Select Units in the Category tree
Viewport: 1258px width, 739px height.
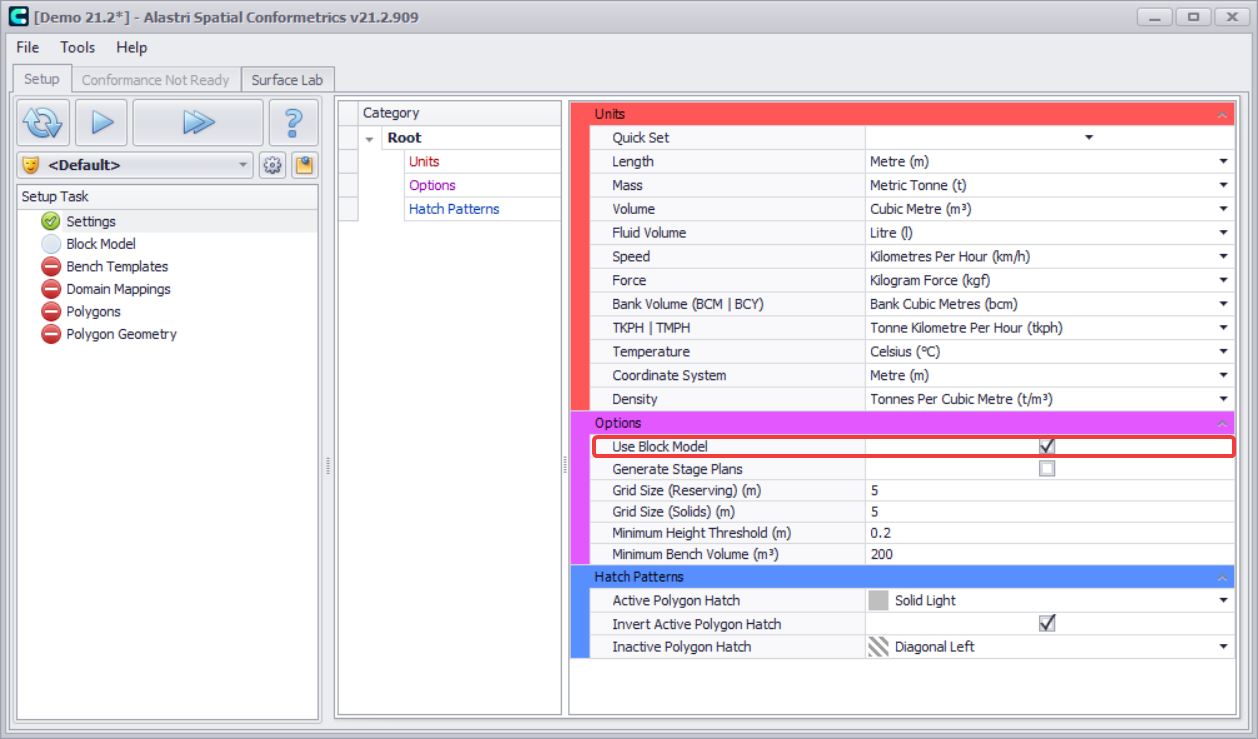click(x=424, y=161)
